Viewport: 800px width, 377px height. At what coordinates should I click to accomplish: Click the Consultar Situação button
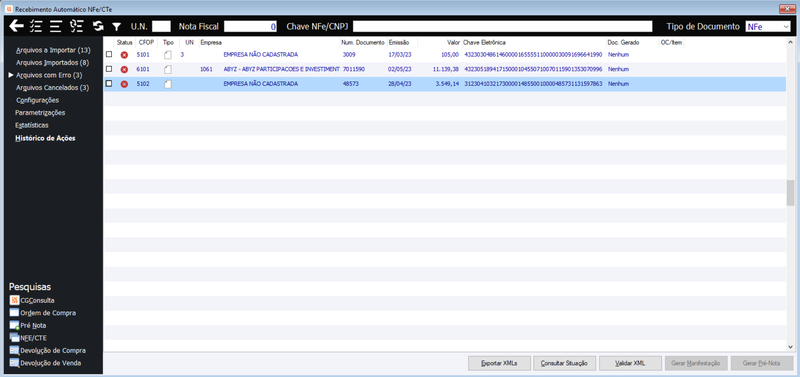[565, 363]
